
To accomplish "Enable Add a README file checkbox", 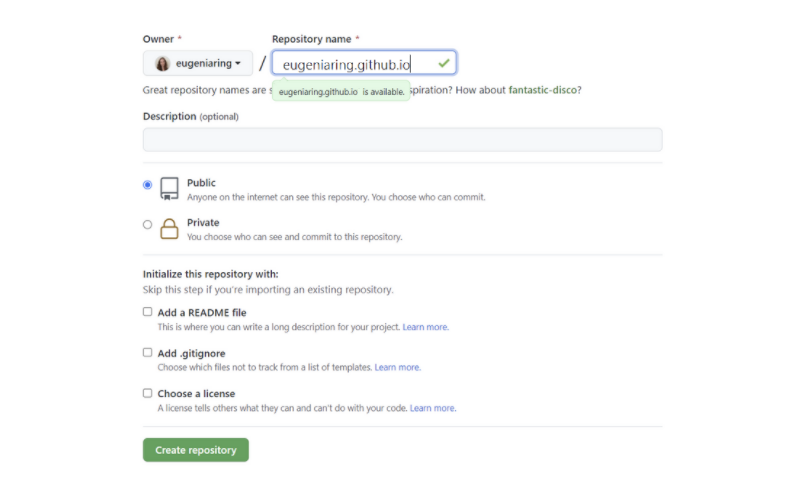I will click(148, 312).
